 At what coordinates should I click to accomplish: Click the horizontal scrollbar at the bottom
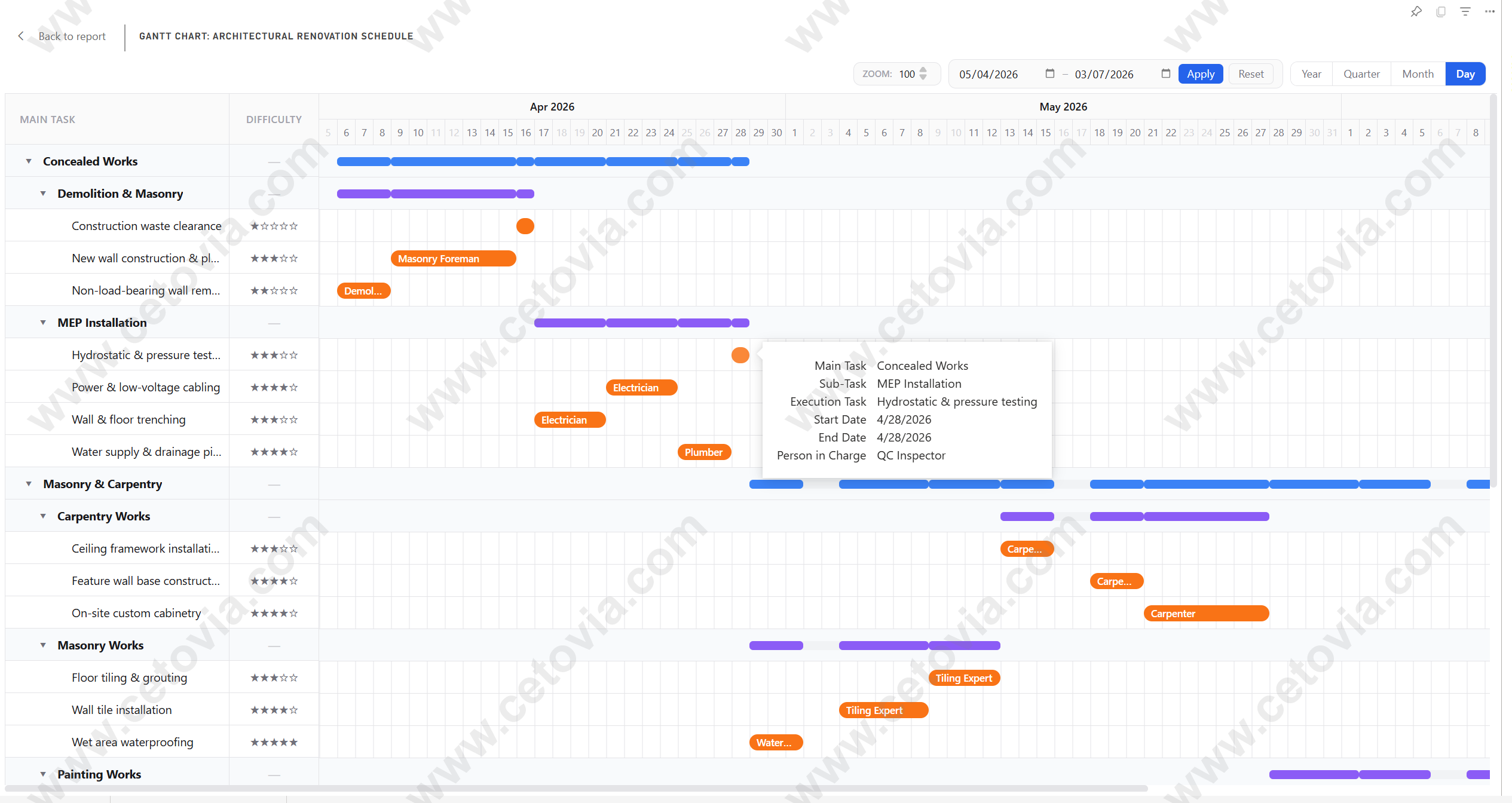click(577, 789)
